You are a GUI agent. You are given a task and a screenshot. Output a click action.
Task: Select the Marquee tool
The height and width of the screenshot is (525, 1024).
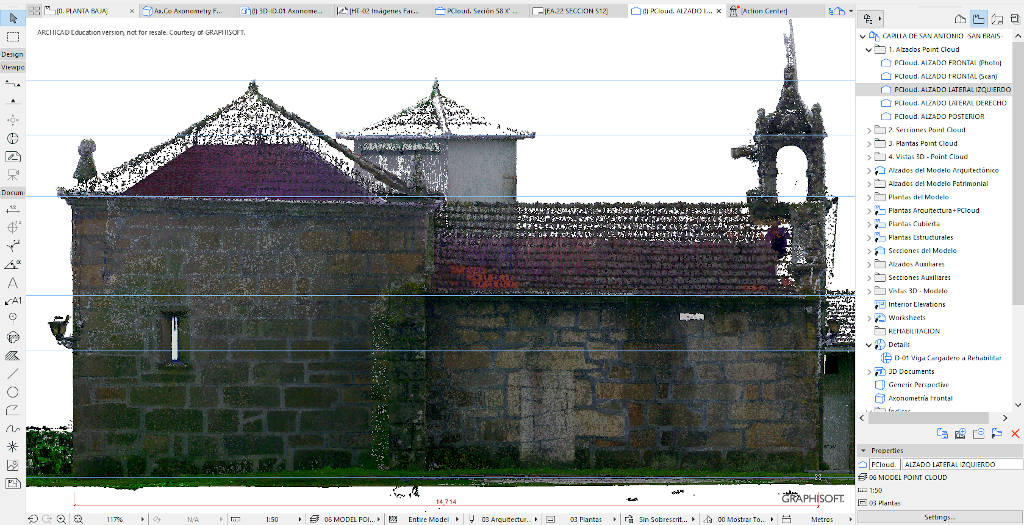13,37
